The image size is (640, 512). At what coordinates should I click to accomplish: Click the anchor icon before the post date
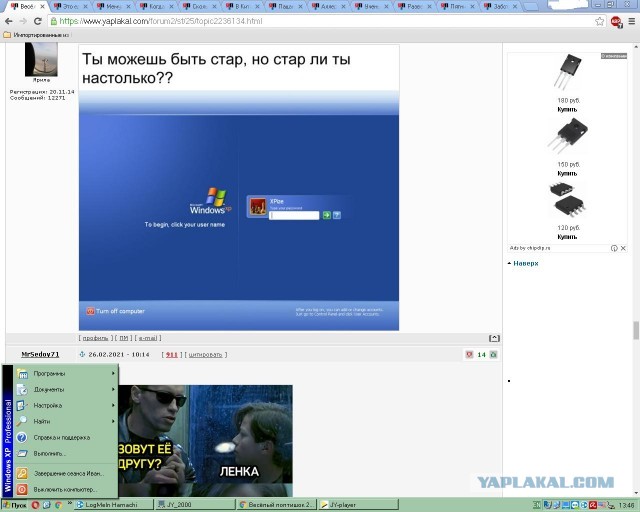tap(82, 354)
